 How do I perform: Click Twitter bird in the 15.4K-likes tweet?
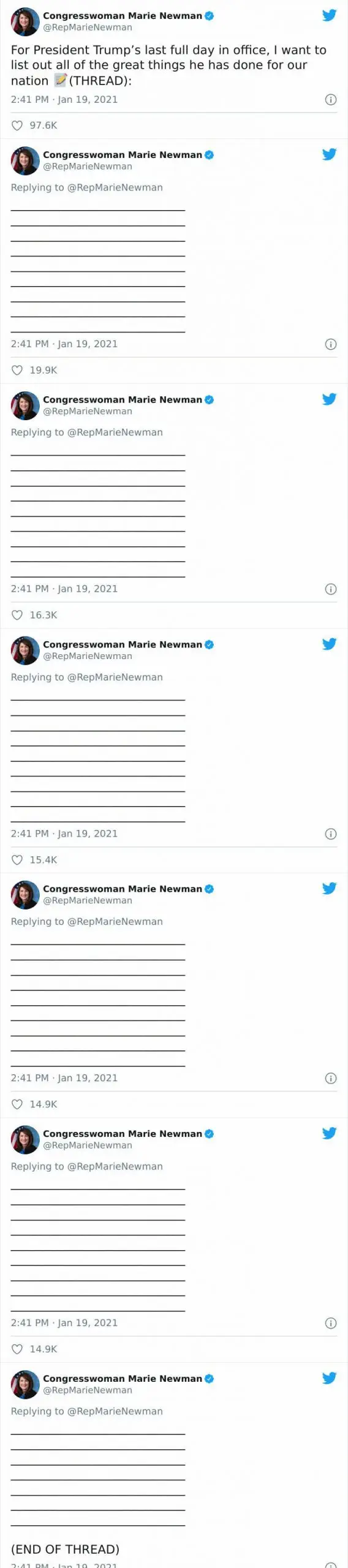click(330, 644)
